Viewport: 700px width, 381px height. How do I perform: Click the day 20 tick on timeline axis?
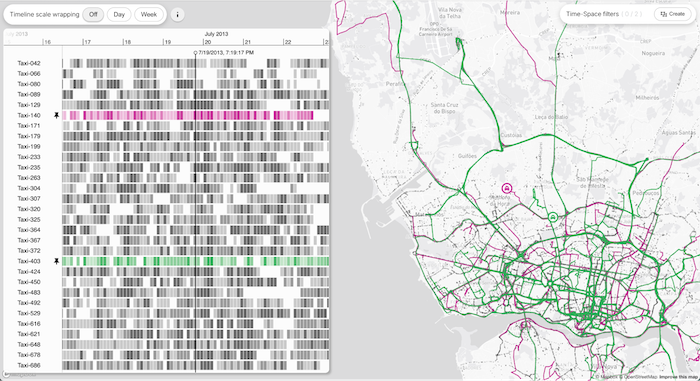(208, 42)
